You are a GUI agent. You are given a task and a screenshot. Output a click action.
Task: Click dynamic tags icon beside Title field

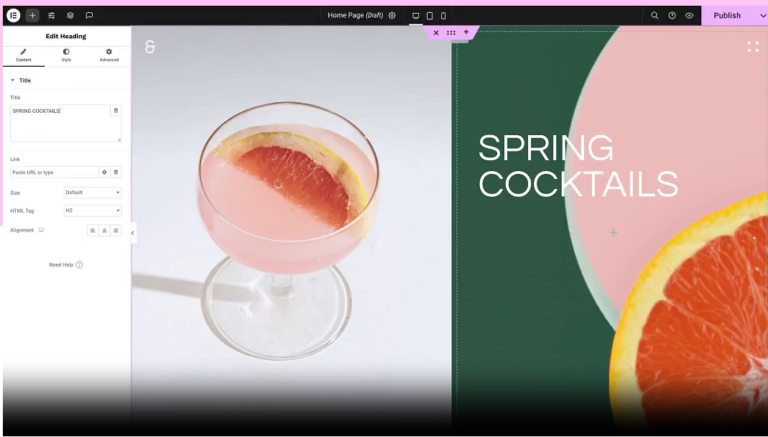pyautogui.click(x=116, y=111)
